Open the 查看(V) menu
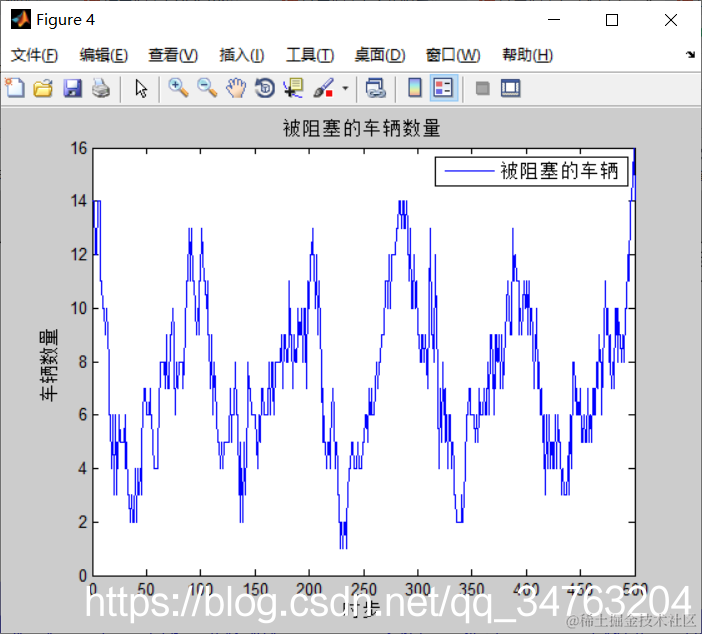This screenshot has width=702, height=634. coord(173,55)
